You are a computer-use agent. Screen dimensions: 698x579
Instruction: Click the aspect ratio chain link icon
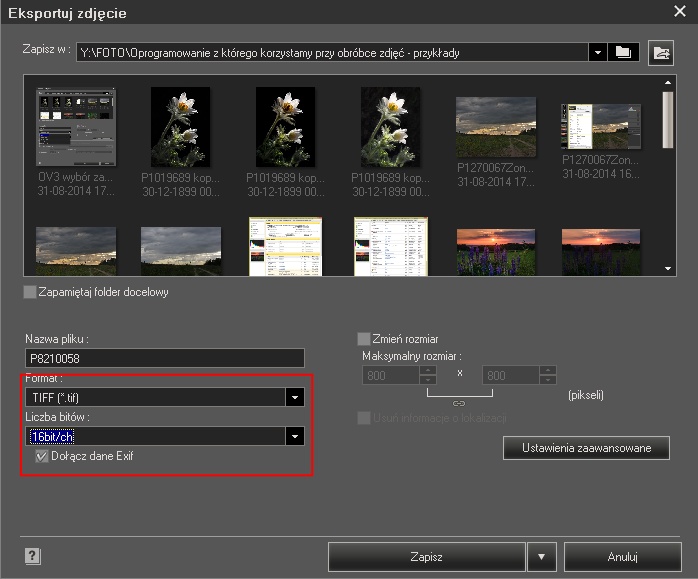coord(460,403)
